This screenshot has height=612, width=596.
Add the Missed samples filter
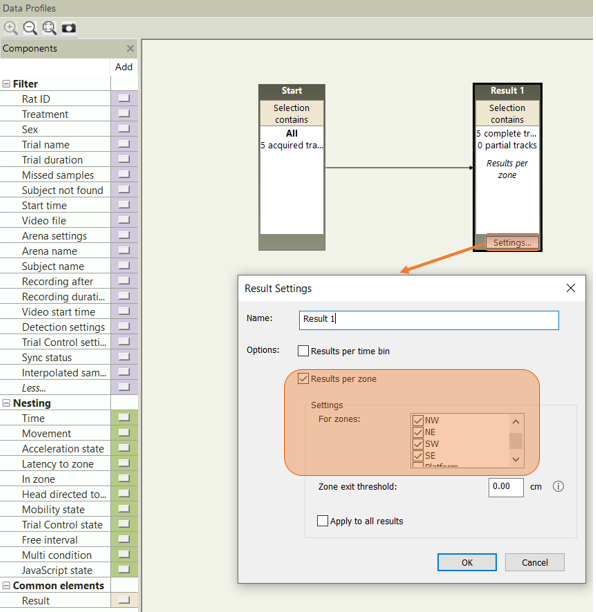click(124, 174)
